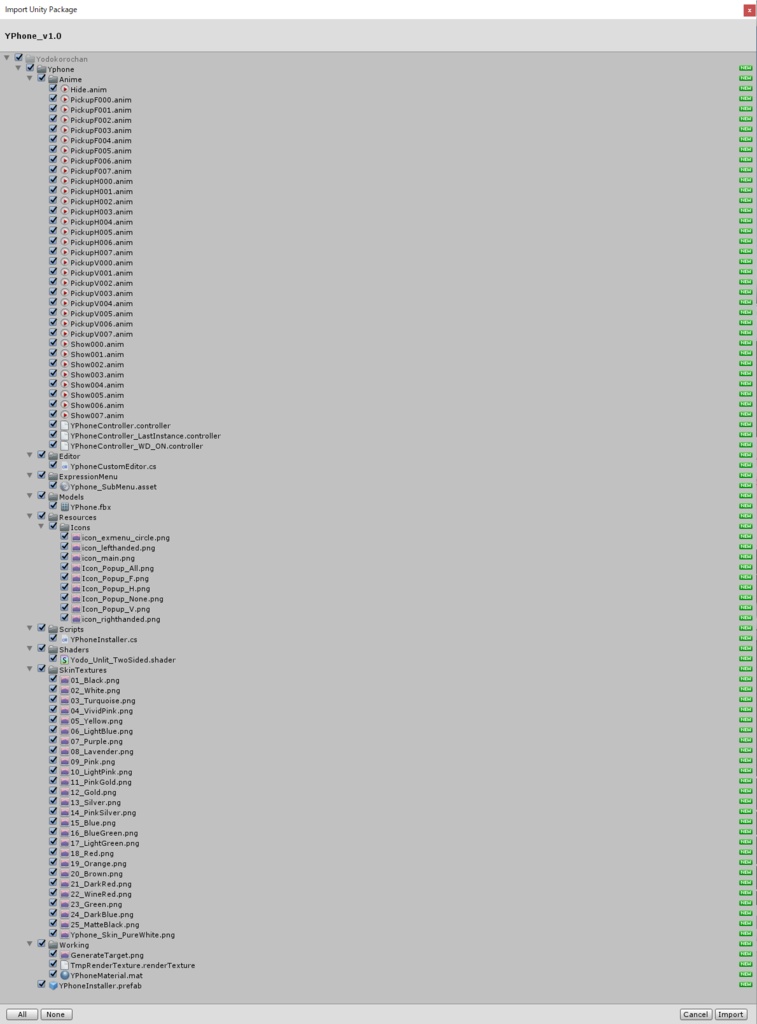Click the YPhone.fbx model icon
The width and height of the screenshot is (757, 1024).
pyautogui.click(x=65, y=507)
